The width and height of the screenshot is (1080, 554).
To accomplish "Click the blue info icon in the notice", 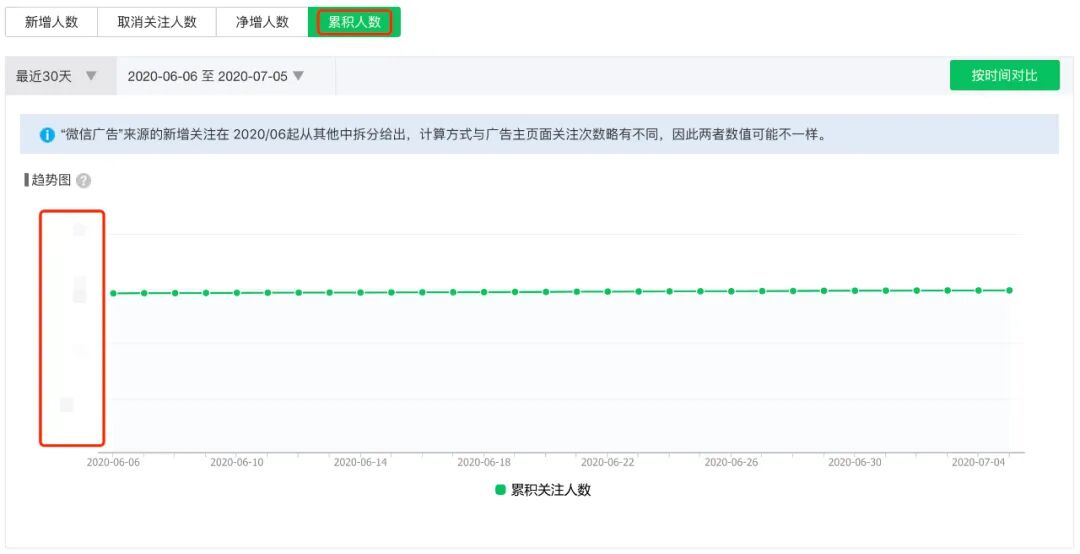I will pos(47,135).
